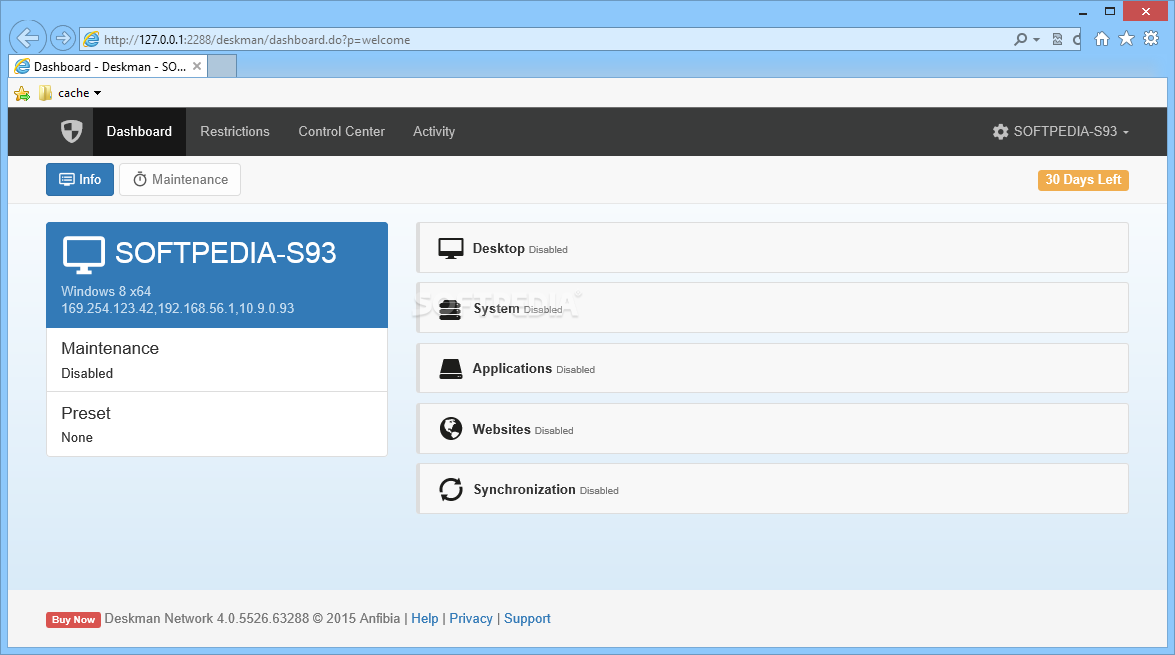The width and height of the screenshot is (1175, 655).
Task: Open the Dashboard navigation item
Action: [x=139, y=131]
